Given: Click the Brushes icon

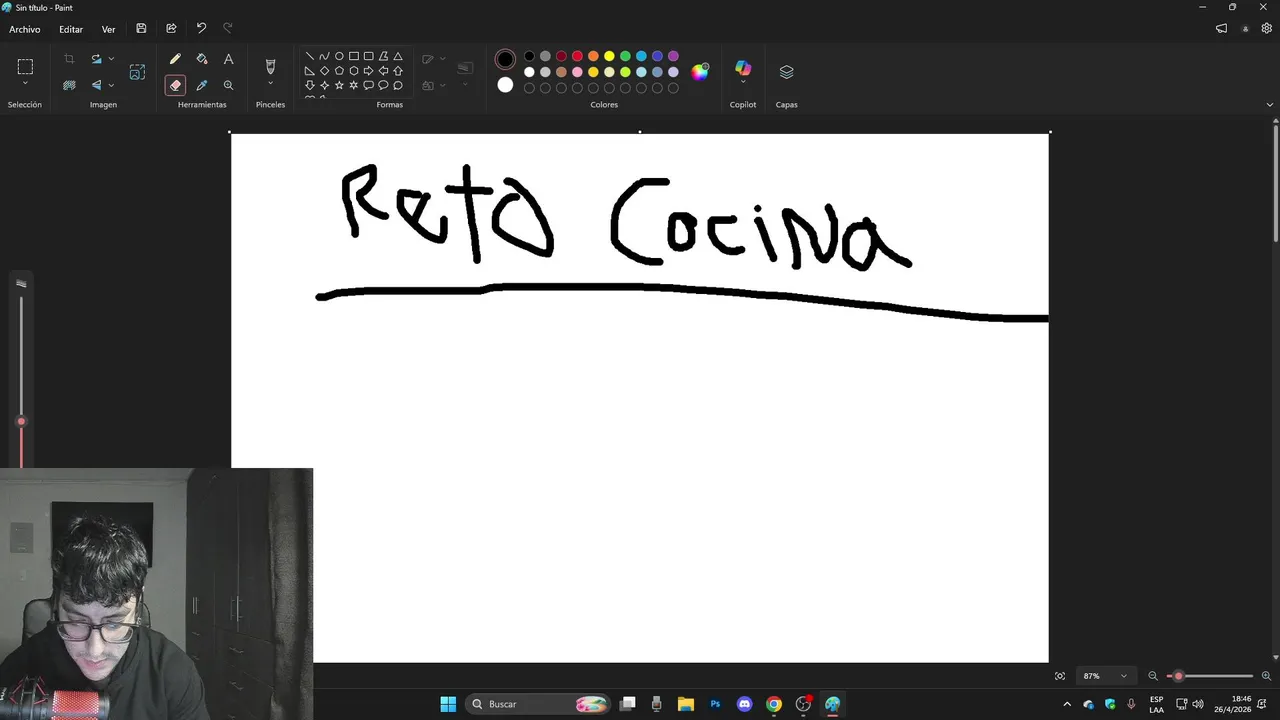Looking at the screenshot, I should (270, 66).
